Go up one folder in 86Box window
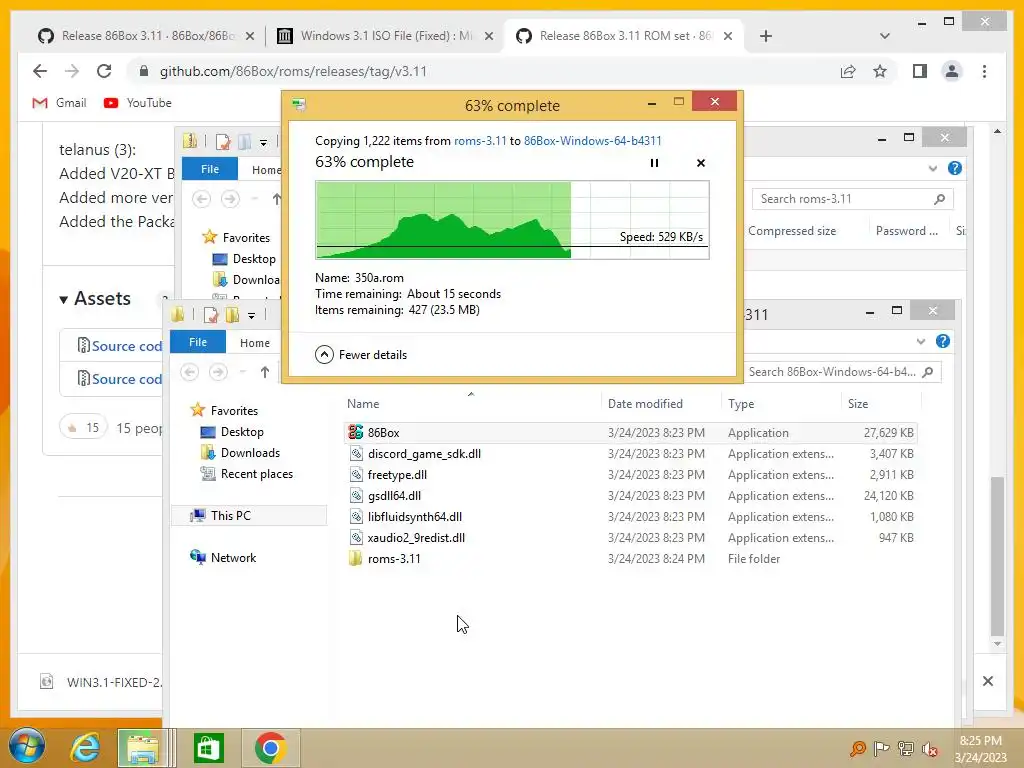 click(264, 372)
